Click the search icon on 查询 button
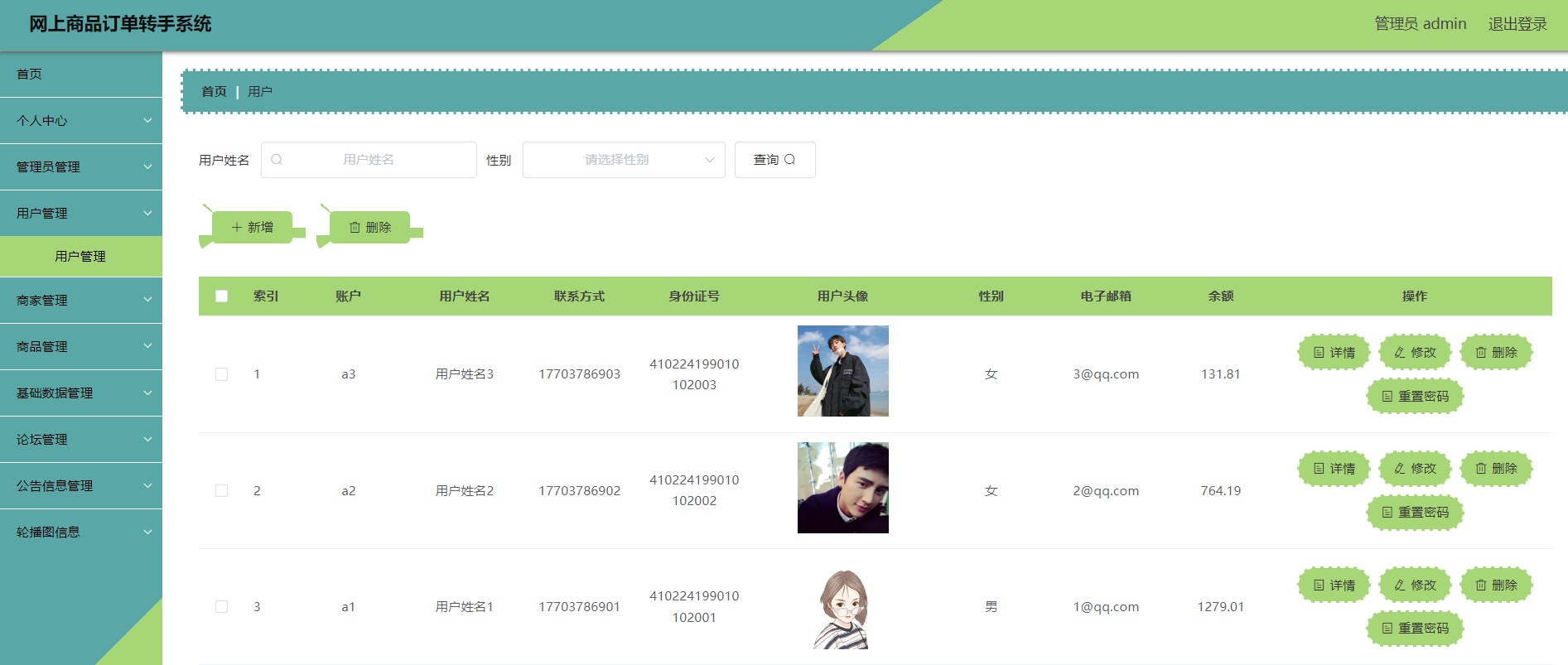1568x665 pixels. coord(789,160)
